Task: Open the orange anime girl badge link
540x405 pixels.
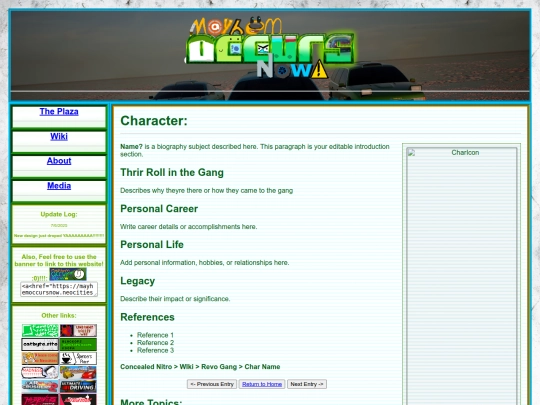Action: tap(40, 359)
